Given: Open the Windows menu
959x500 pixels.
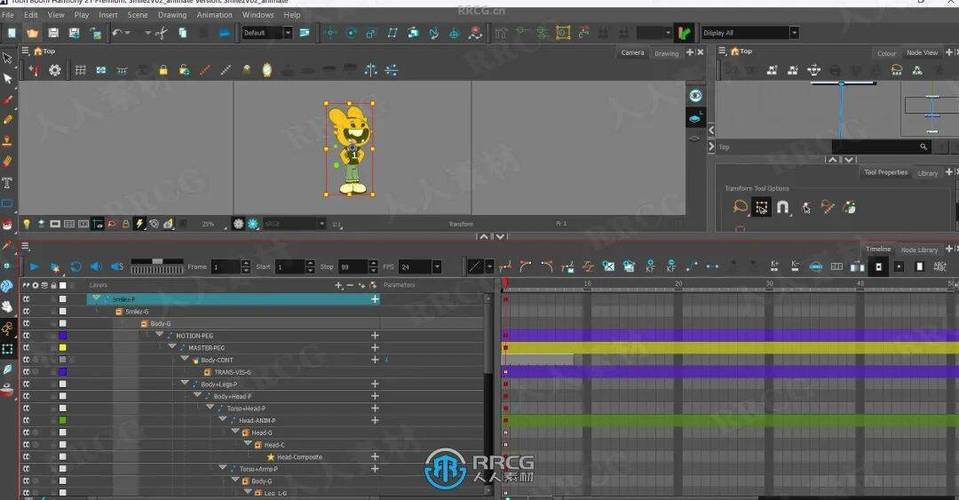Looking at the screenshot, I should click(x=257, y=15).
